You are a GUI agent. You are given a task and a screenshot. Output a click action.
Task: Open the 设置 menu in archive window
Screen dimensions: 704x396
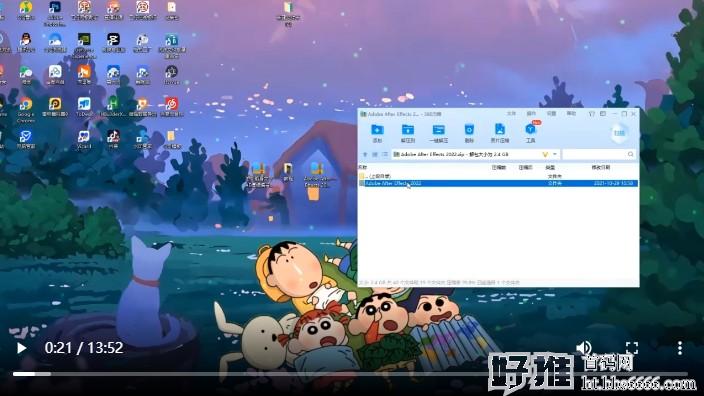coord(551,114)
